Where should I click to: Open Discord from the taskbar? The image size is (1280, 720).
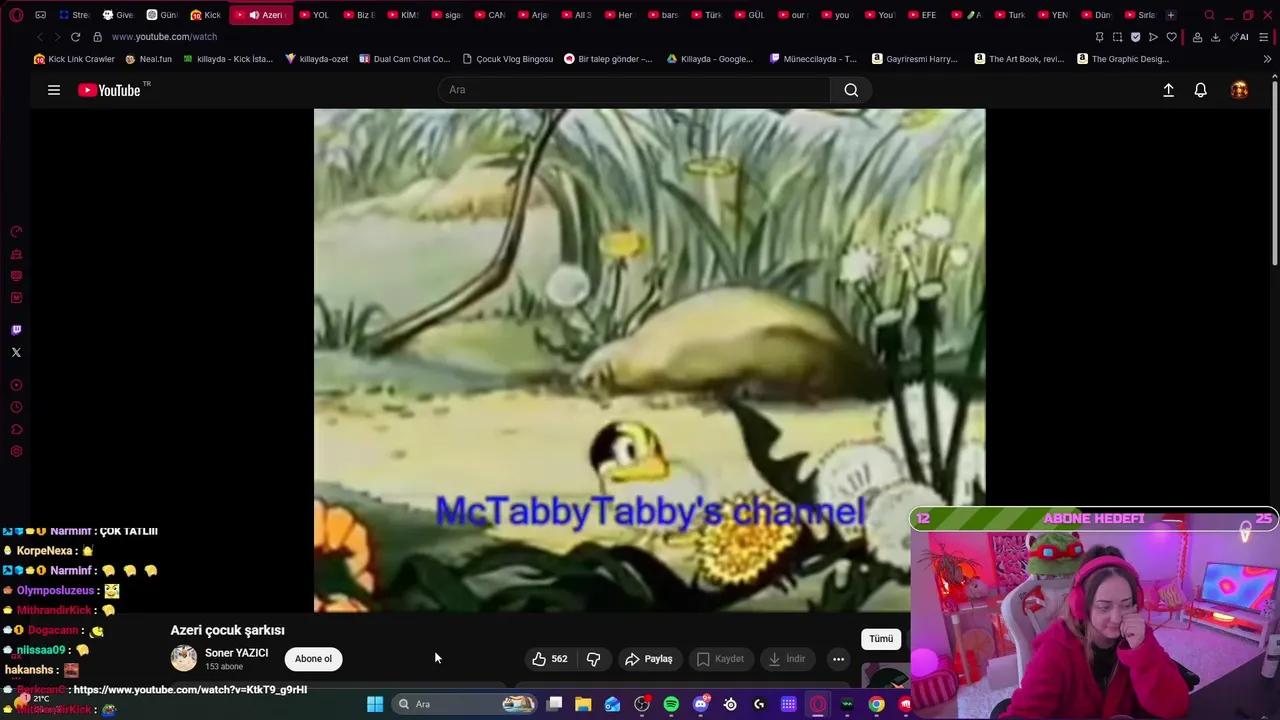pos(701,704)
